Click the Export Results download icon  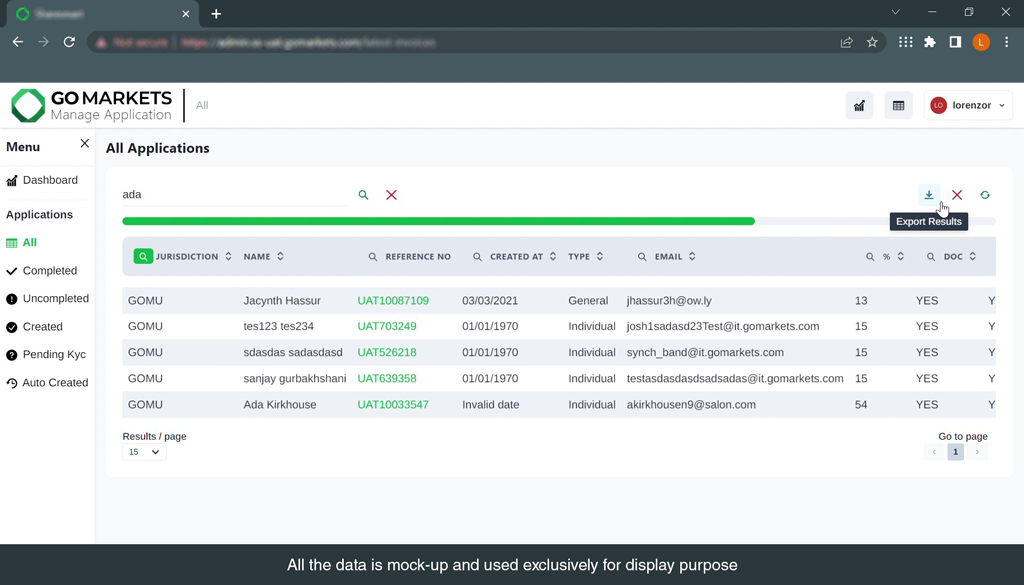pos(929,195)
